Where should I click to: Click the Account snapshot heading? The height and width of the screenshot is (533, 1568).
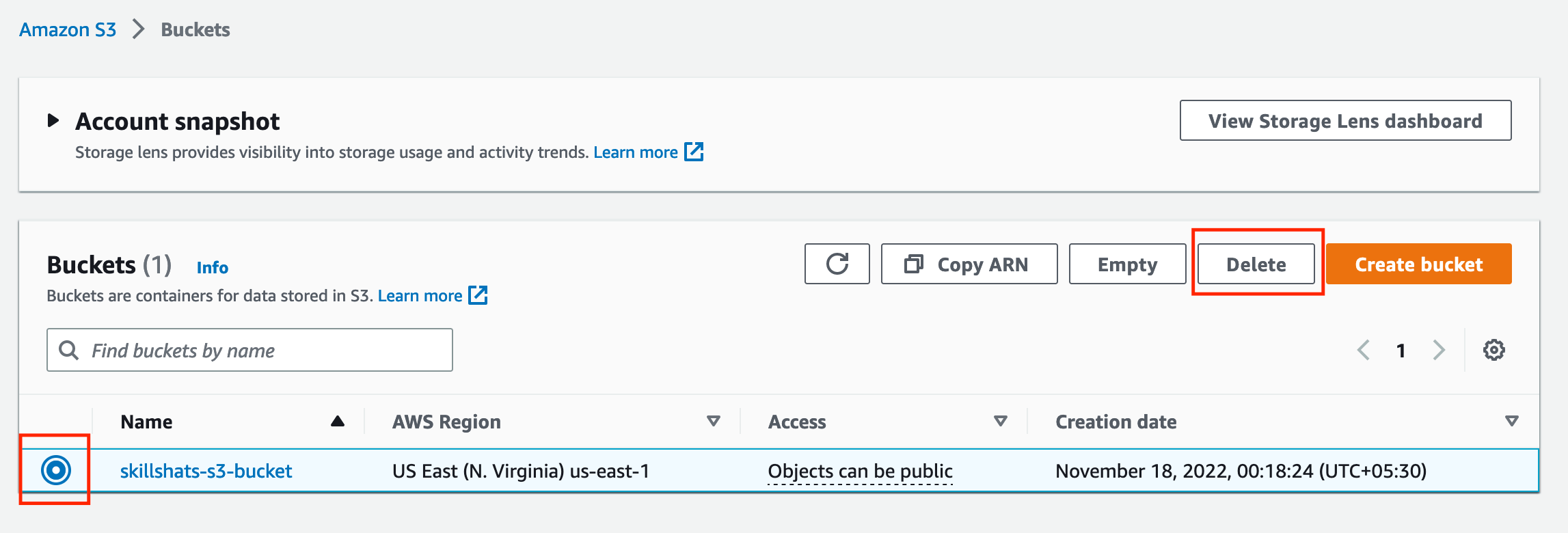(x=177, y=121)
